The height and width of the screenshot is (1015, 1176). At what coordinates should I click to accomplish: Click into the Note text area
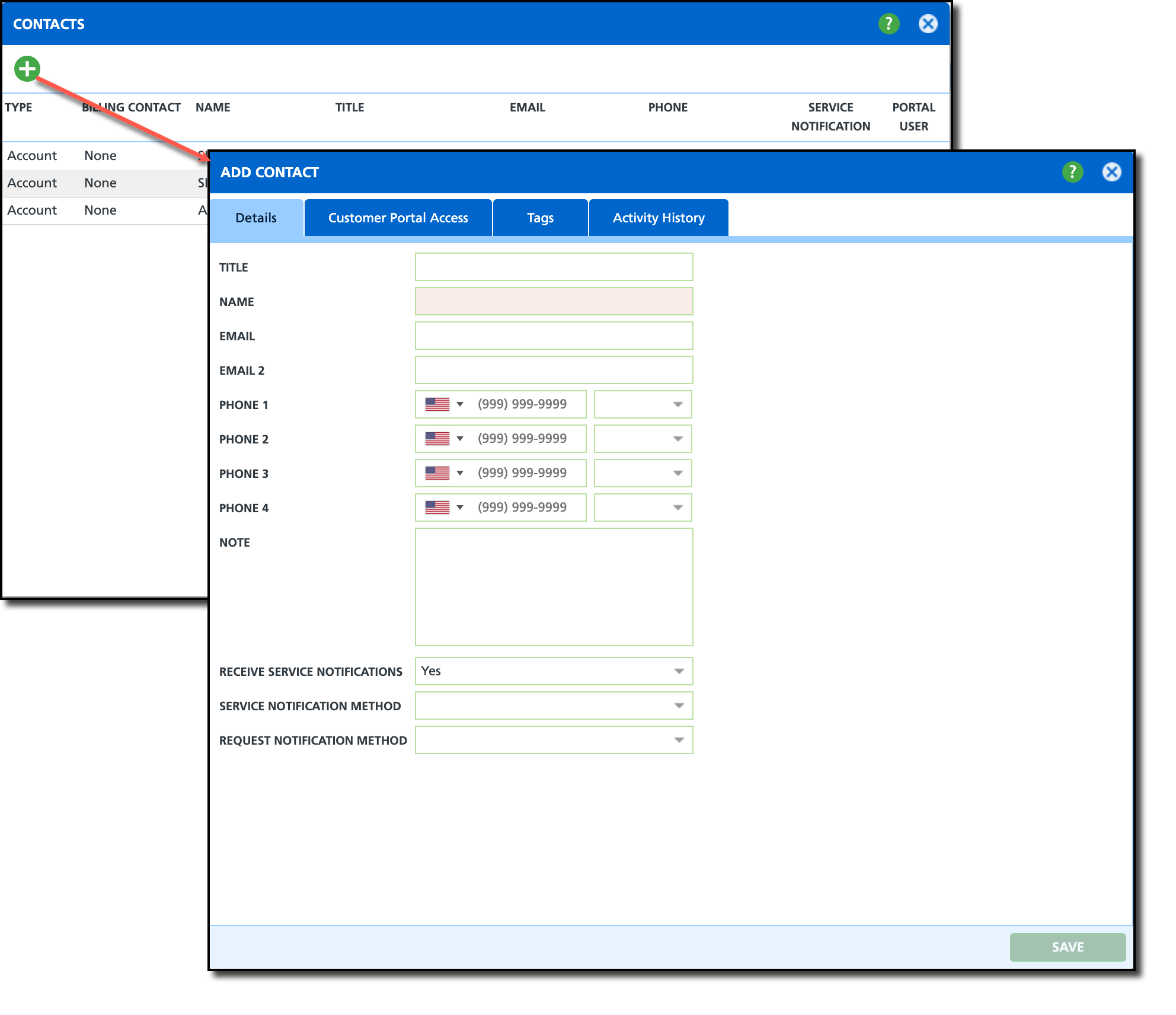pos(554,587)
